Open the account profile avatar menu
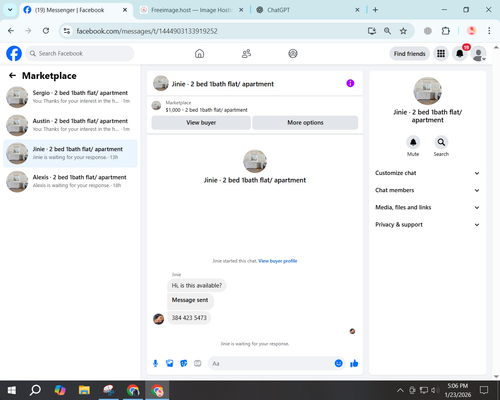Viewport: 500px width, 400px height. coord(479,54)
